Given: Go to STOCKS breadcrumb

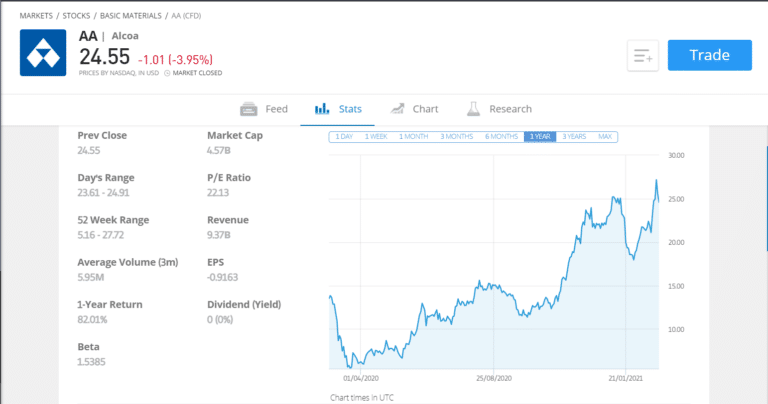Looking at the screenshot, I should 76,16.
